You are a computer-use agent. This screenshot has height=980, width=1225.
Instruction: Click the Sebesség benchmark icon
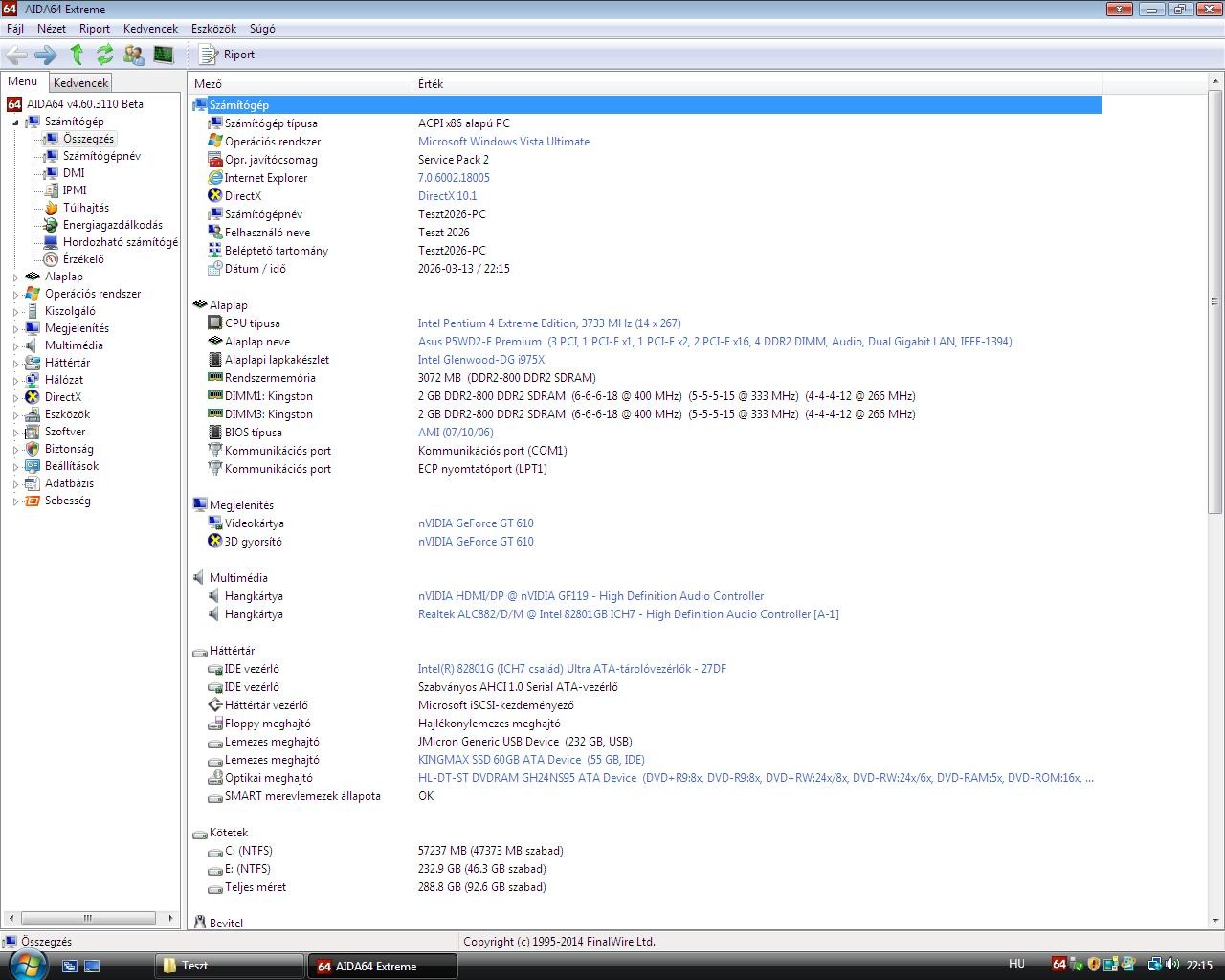tap(33, 501)
